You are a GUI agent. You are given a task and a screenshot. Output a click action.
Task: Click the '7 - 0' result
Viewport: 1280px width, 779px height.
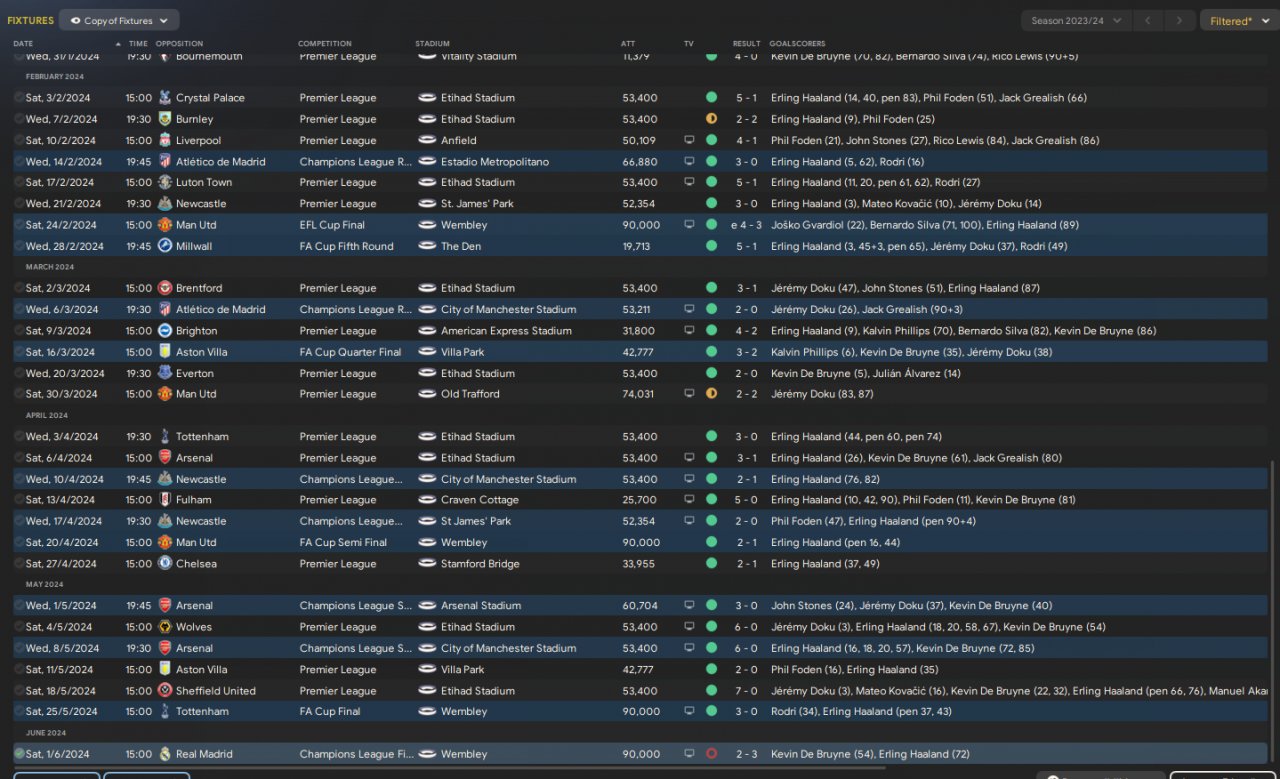click(x=747, y=691)
